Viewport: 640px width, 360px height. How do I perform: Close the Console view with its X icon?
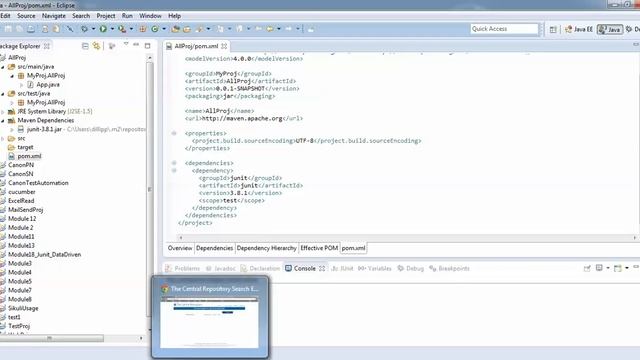tap(322, 269)
